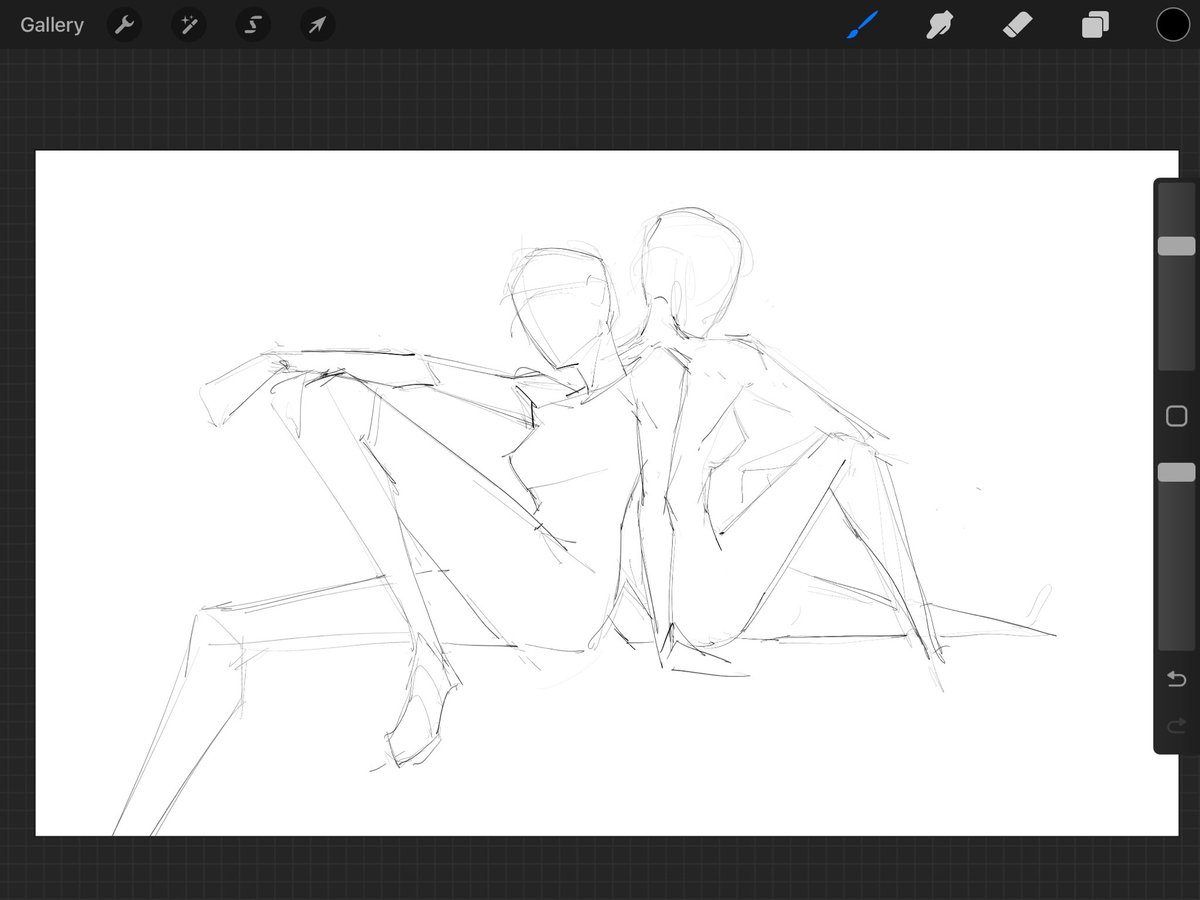
Task: Activate the Selection S-shaped tool
Action: point(253,25)
